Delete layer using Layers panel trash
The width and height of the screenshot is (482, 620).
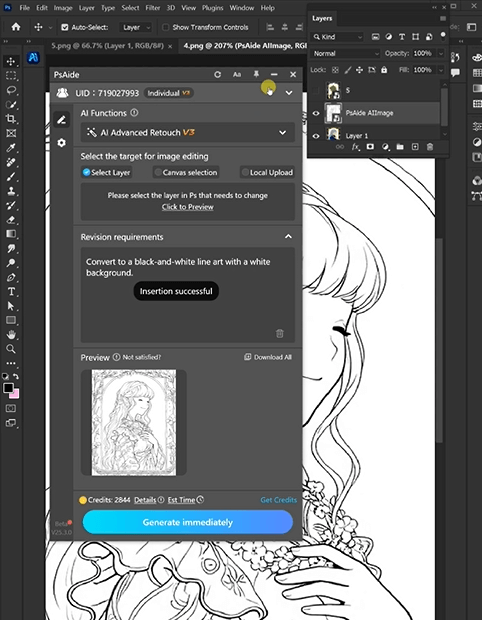click(x=430, y=147)
